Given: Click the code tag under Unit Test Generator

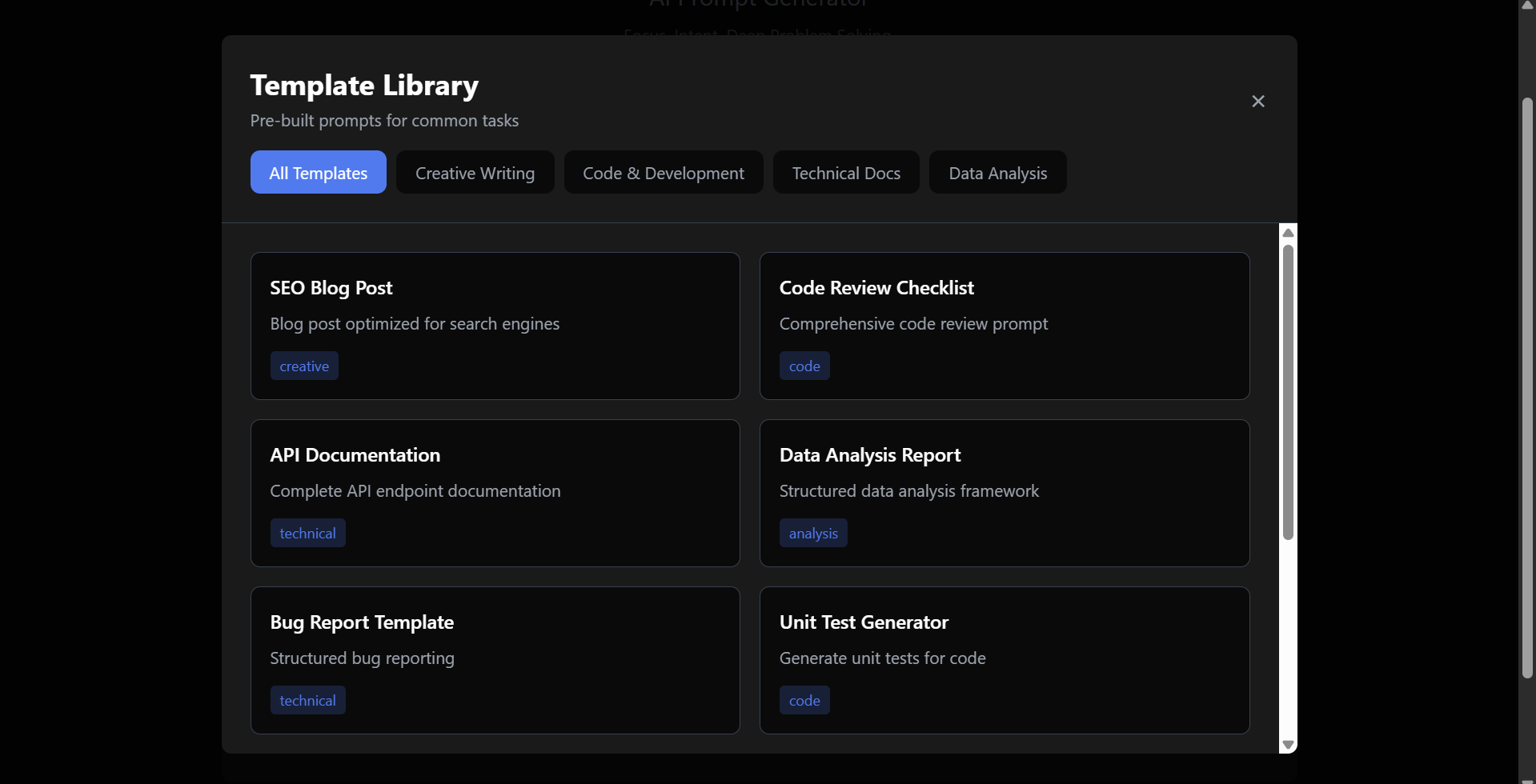Looking at the screenshot, I should point(804,699).
